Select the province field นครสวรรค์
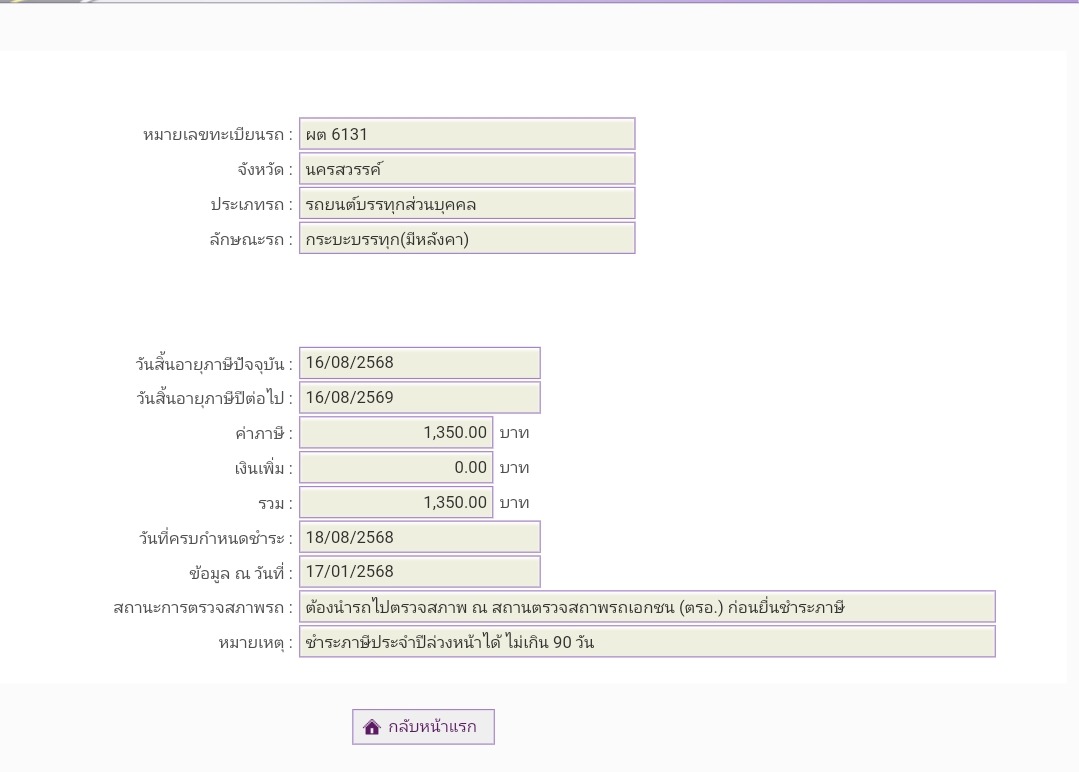The image size is (1079, 772). [467, 169]
